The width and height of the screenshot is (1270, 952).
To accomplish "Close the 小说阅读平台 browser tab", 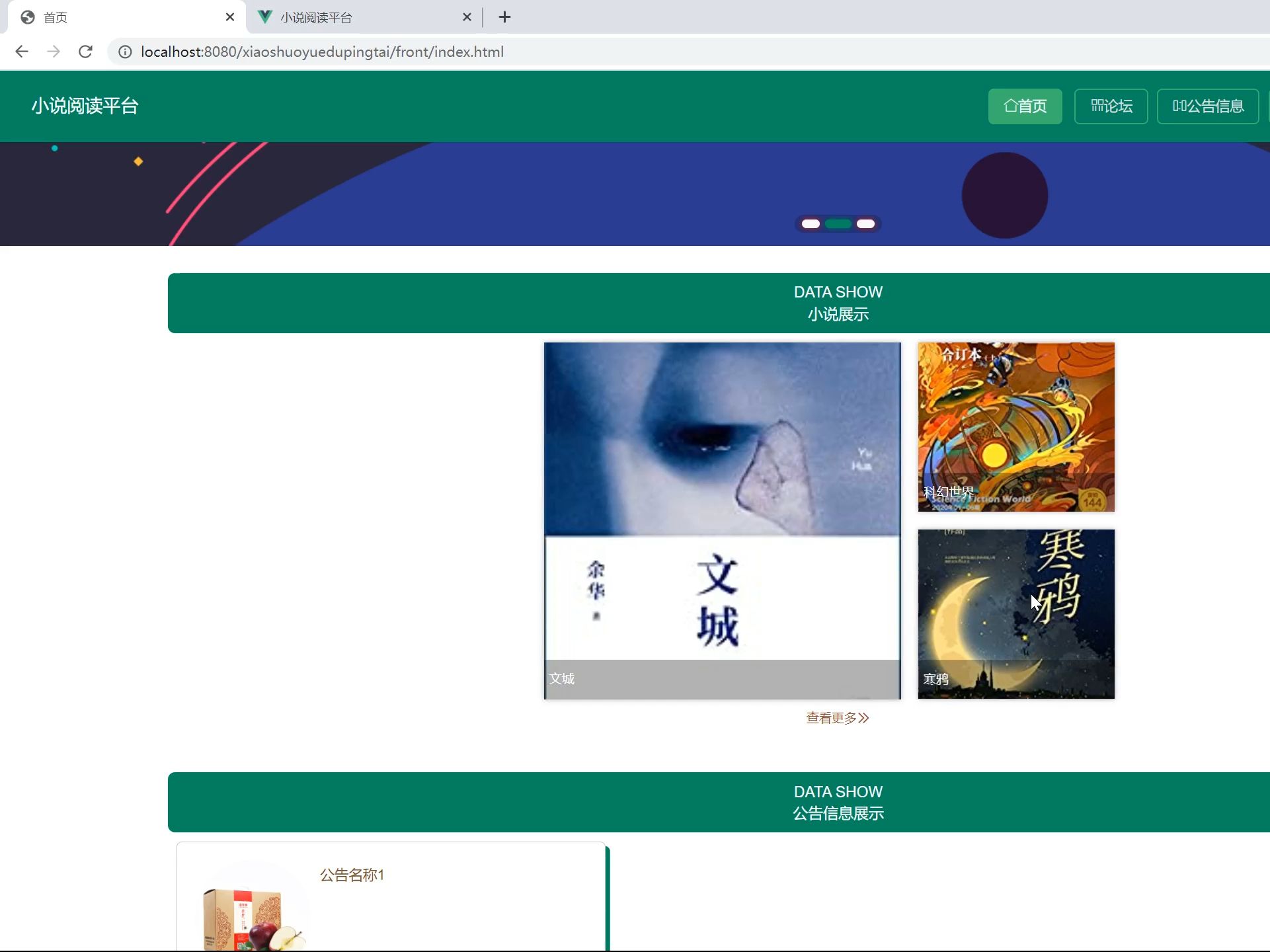I will (467, 17).
